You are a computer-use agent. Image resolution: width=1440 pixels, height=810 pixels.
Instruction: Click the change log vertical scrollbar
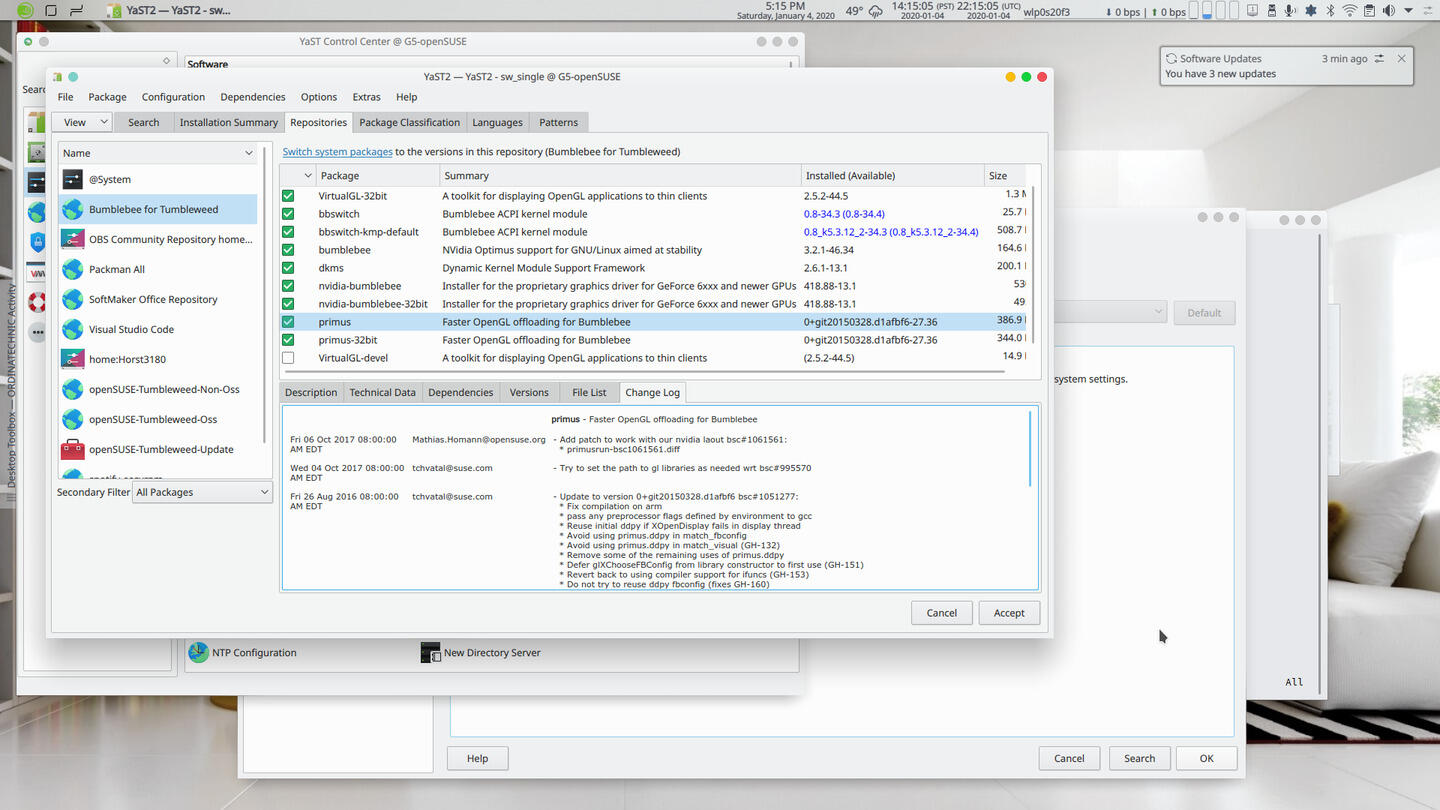click(1030, 448)
